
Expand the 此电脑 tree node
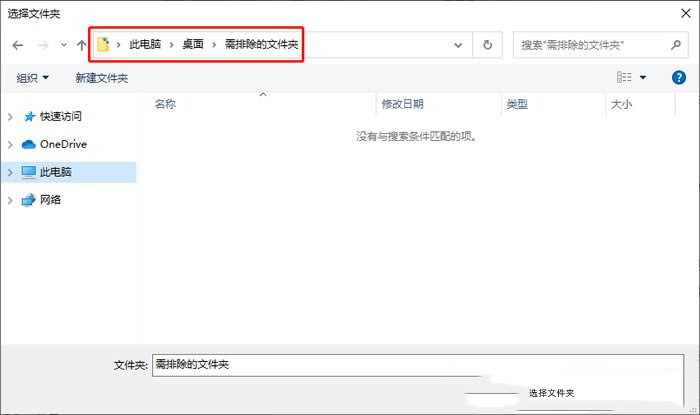click(x=10, y=172)
